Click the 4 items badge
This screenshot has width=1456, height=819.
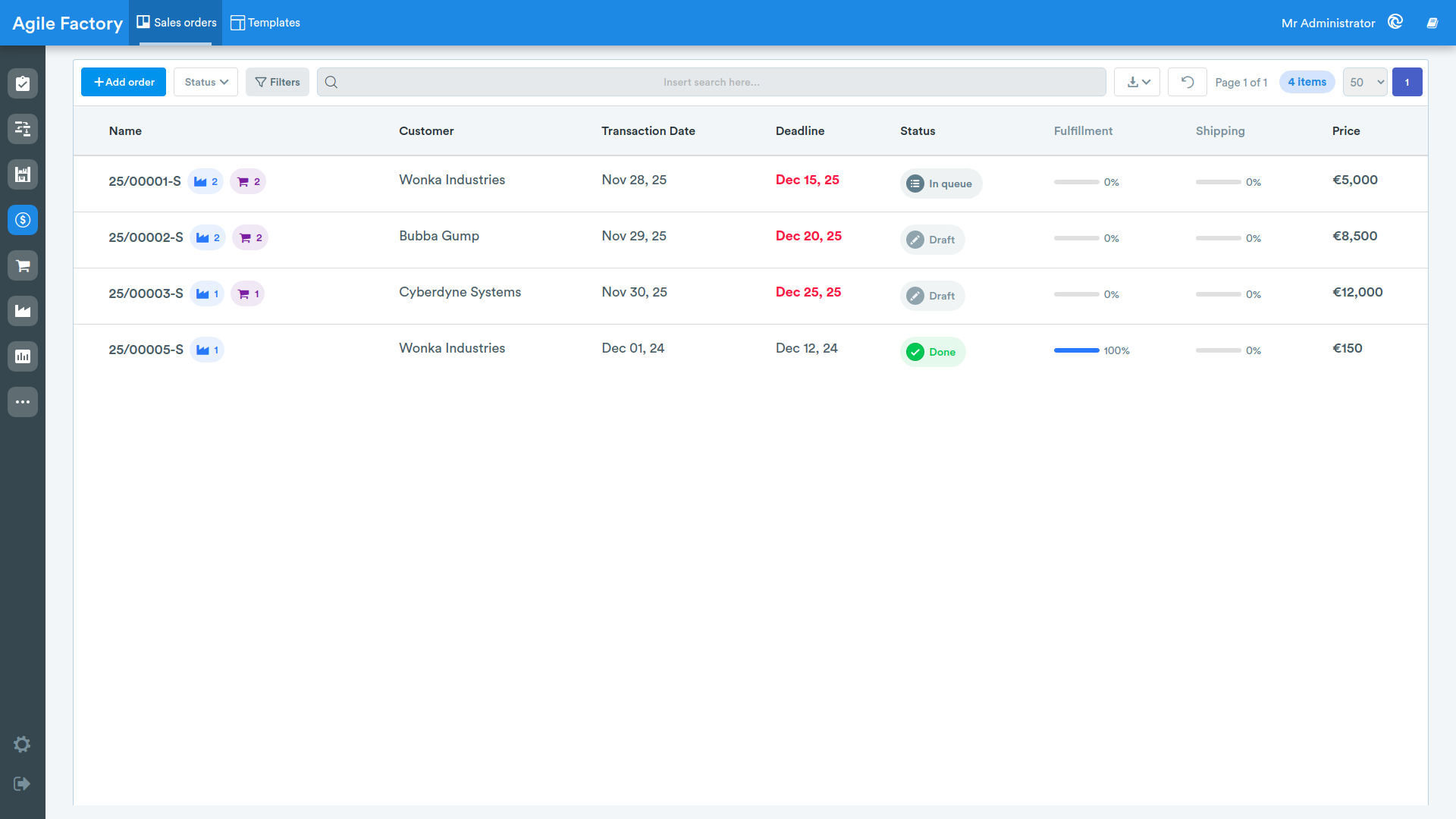[x=1307, y=82]
